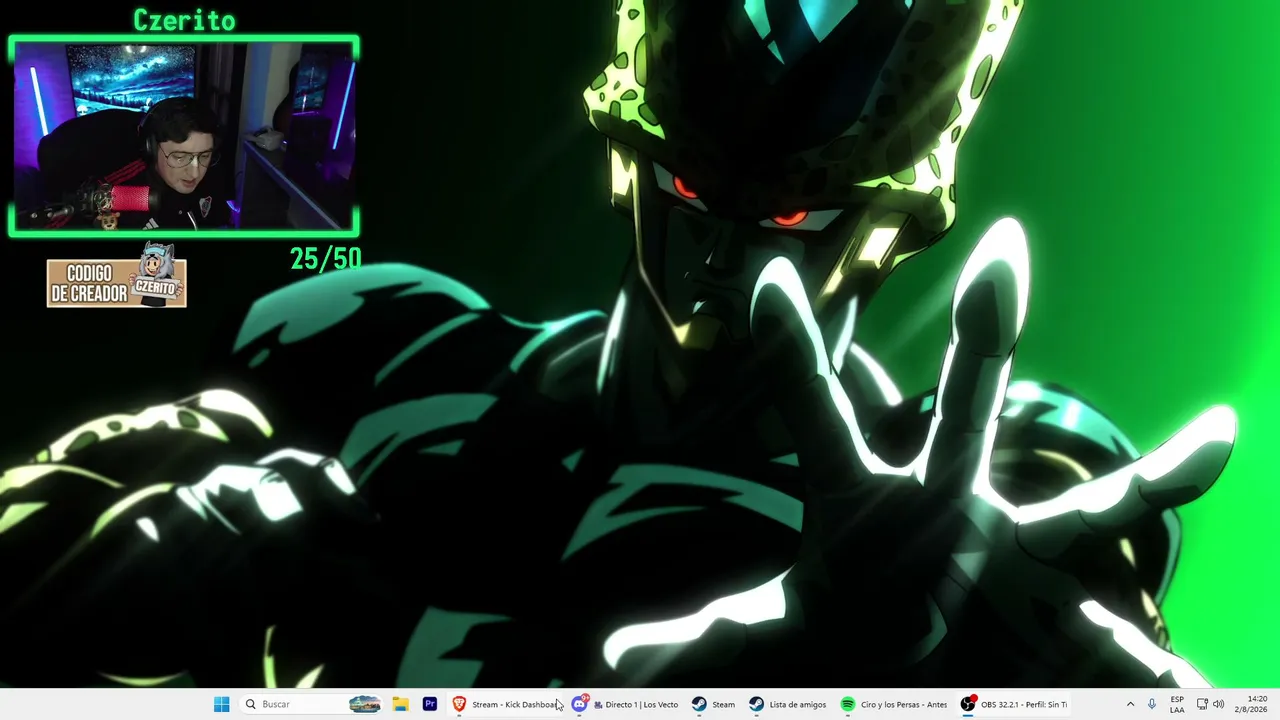Switch to Spotify playing Ciro y los Persas
This screenshot has height=720, width=1280.
[895, 704]
